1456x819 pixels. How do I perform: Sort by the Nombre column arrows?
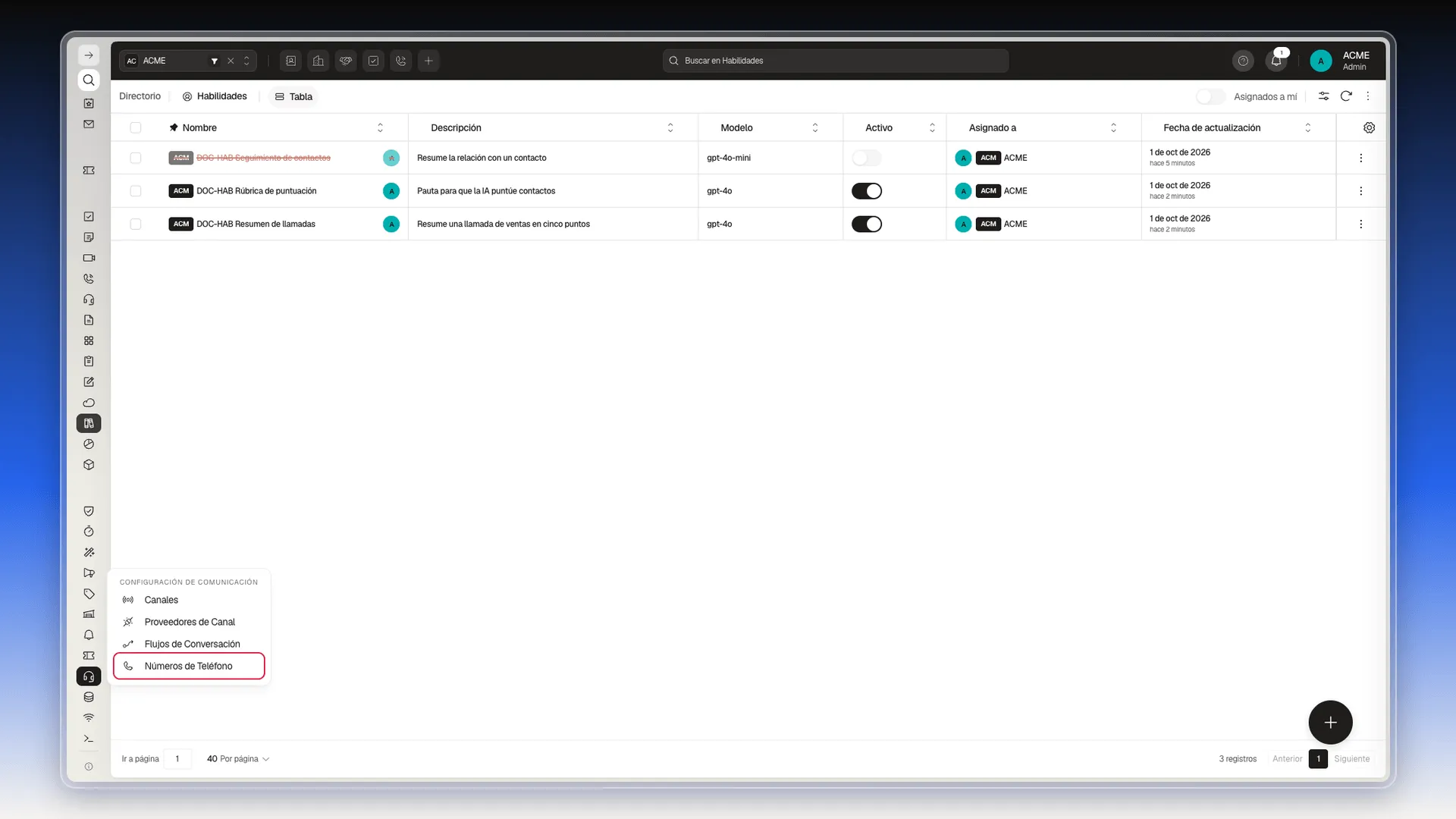pos(380,127)
